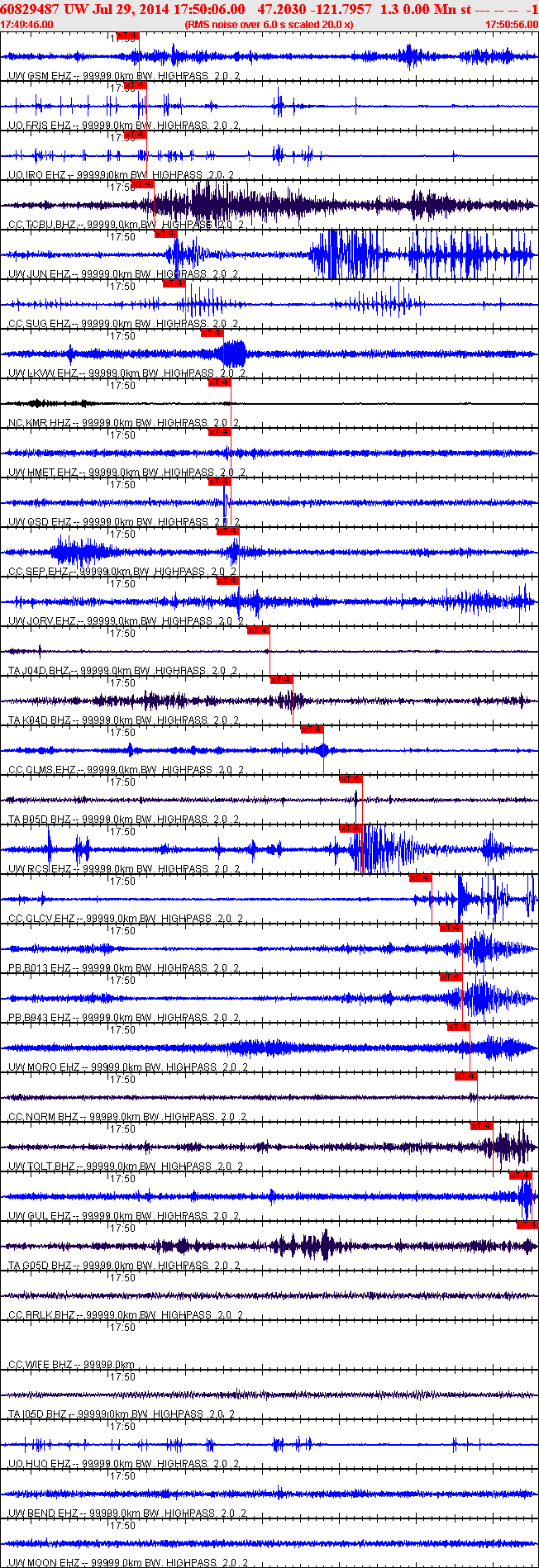This screenshot has width=539, height=1568.
Task: Click the end time label 17:50:56.00
Action: (x=511, y=24)
